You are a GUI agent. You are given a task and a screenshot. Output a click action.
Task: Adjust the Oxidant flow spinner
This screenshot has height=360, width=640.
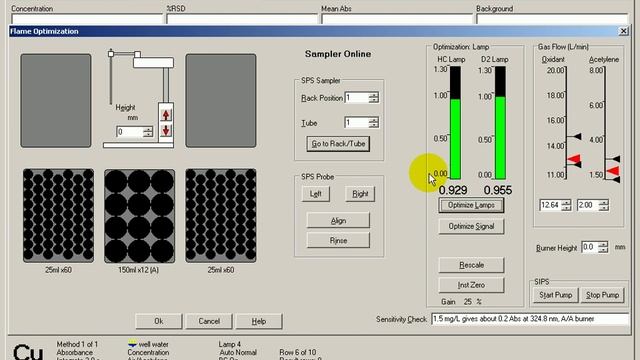click(566, 205)
